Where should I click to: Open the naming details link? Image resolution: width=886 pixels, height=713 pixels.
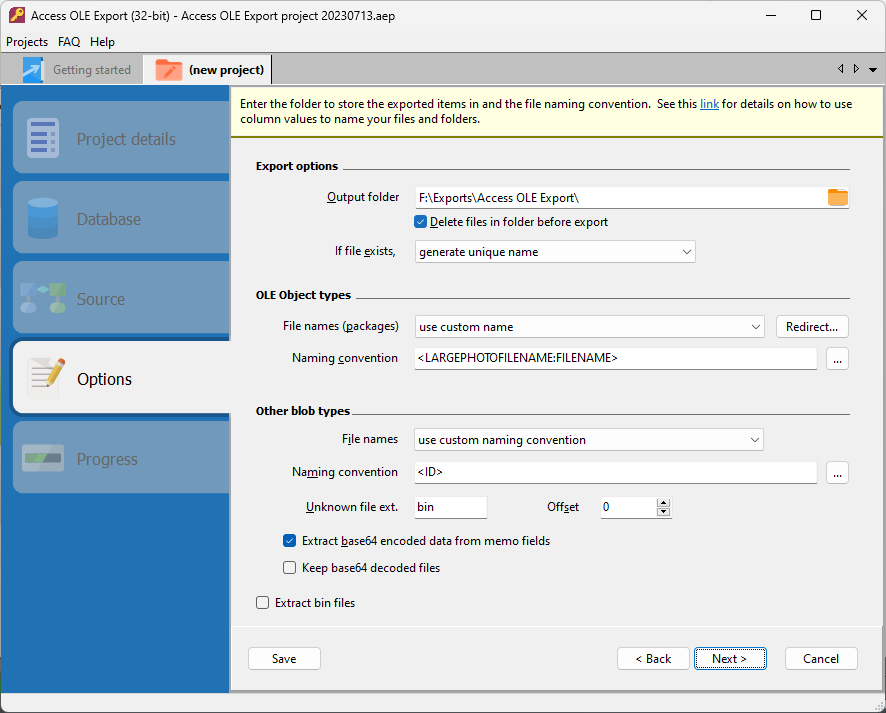709,104
